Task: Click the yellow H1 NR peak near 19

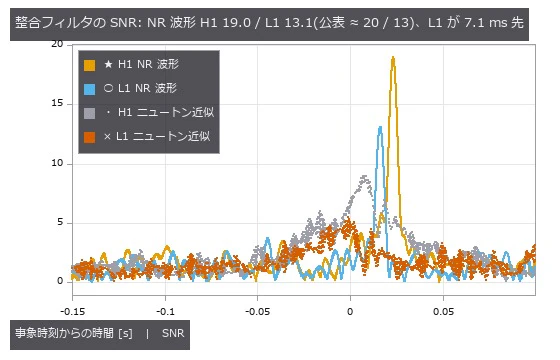Action: (393, 58)
